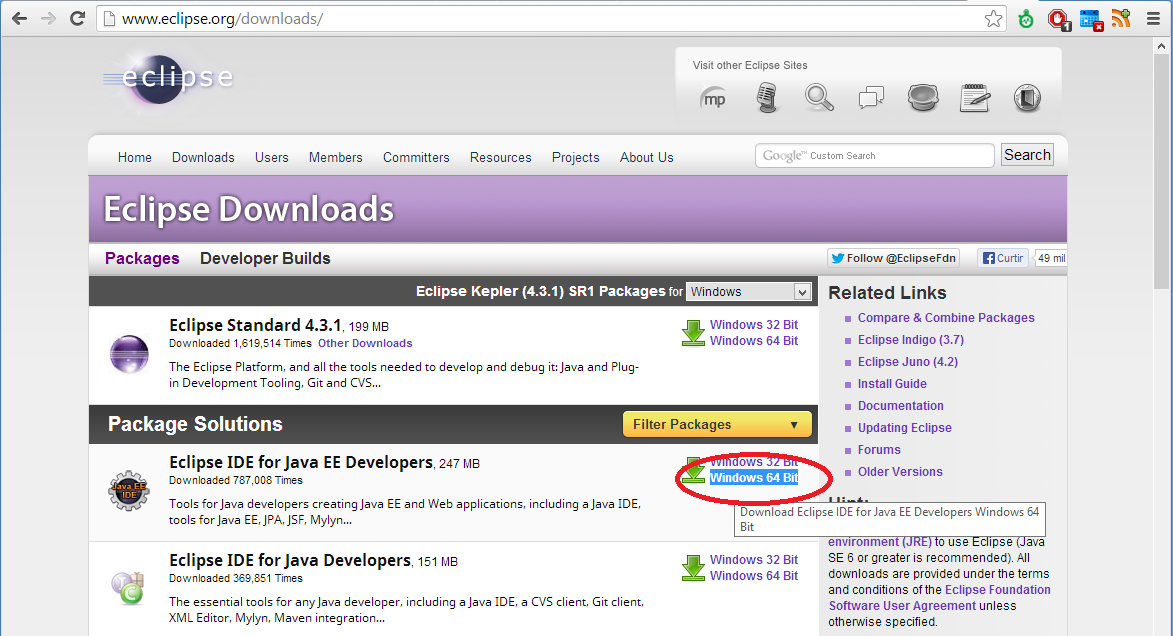Open Other Downloads link for Eclipse Standard

pyautogui.click(x=365, y=343)
